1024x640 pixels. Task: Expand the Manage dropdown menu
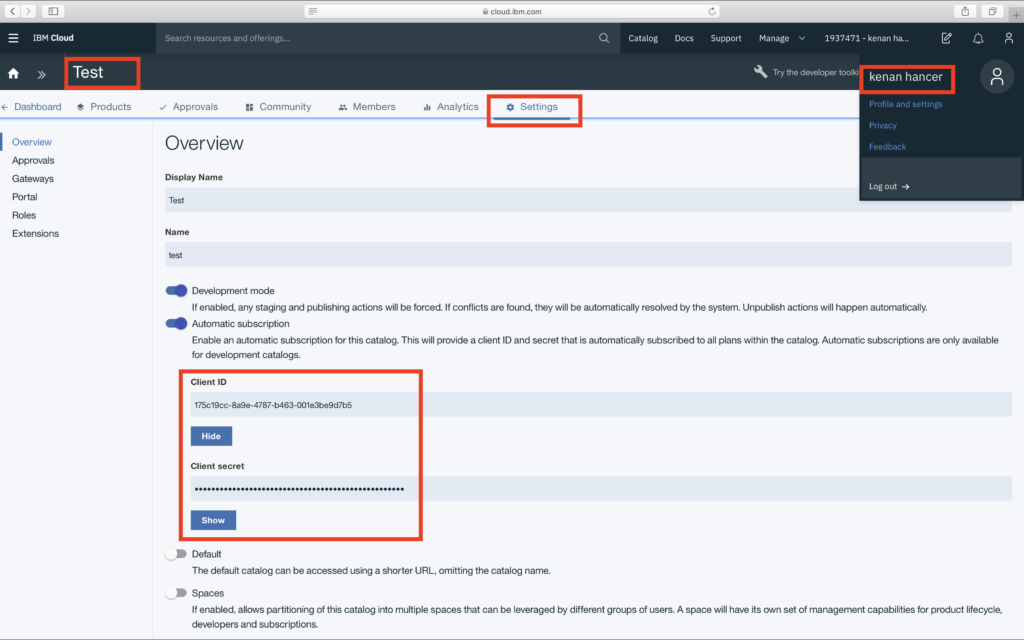781,38
